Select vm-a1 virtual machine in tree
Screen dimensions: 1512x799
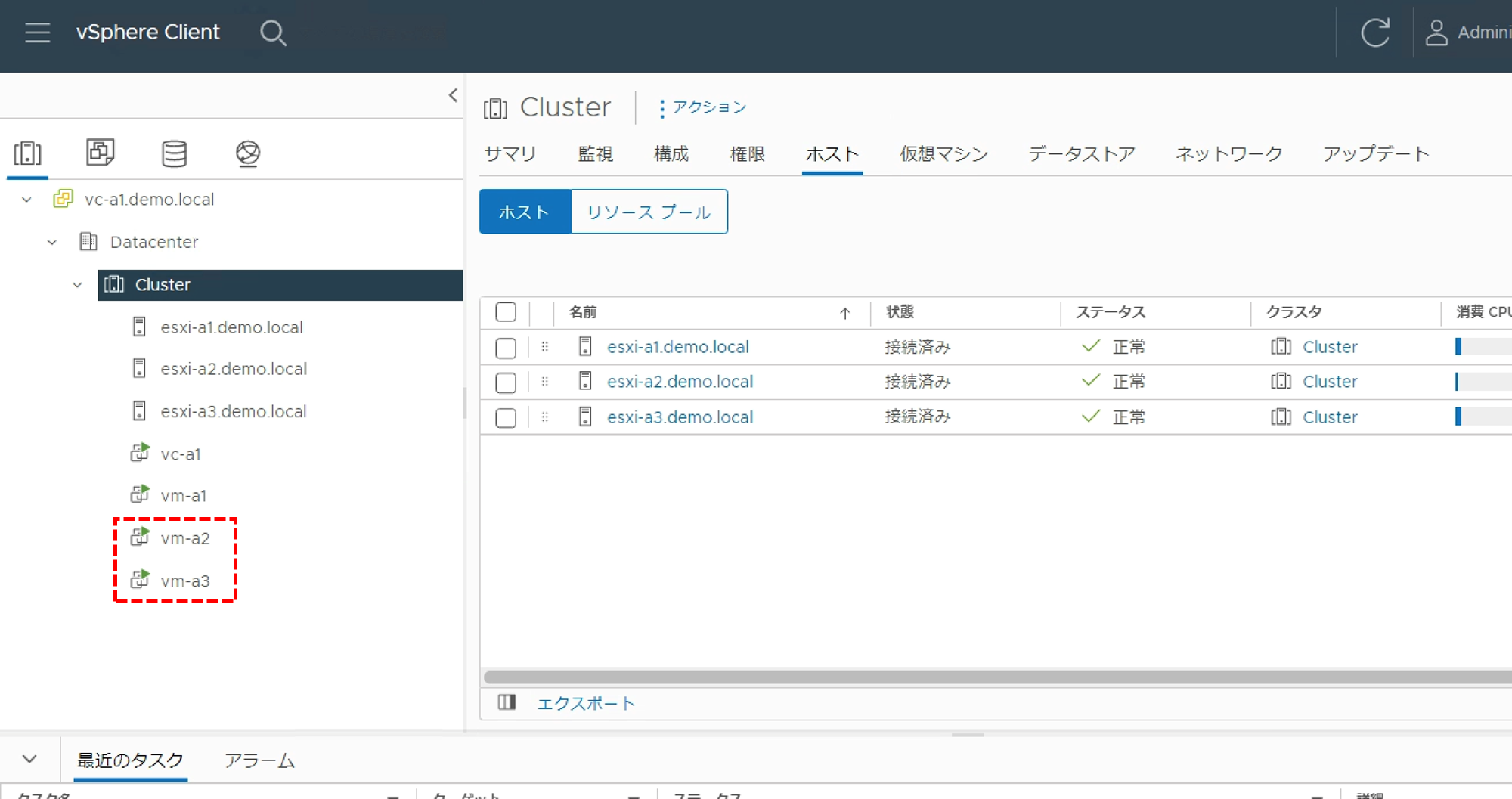[184, 496]
